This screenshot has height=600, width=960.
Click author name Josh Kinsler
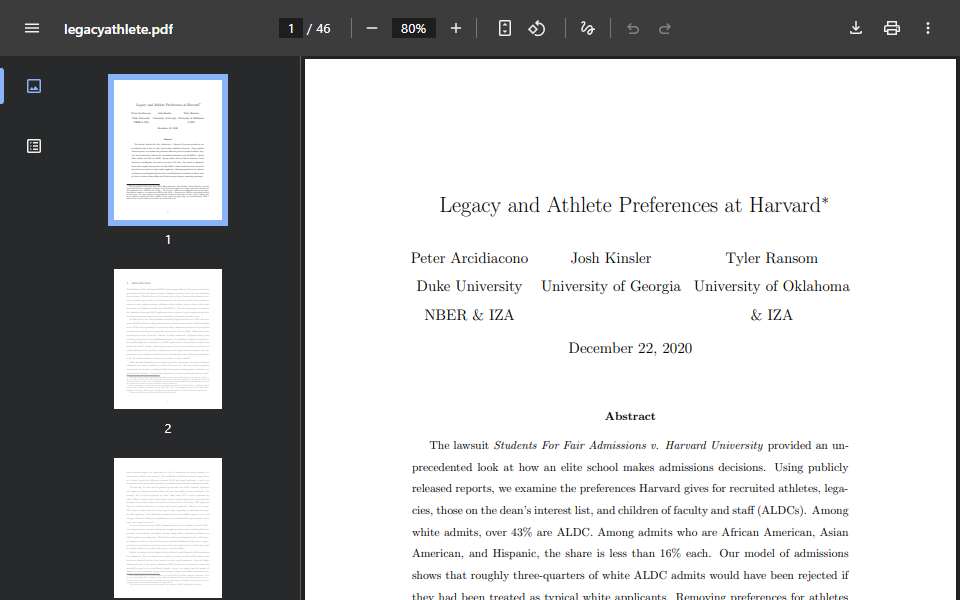click(x=611, y=258)
